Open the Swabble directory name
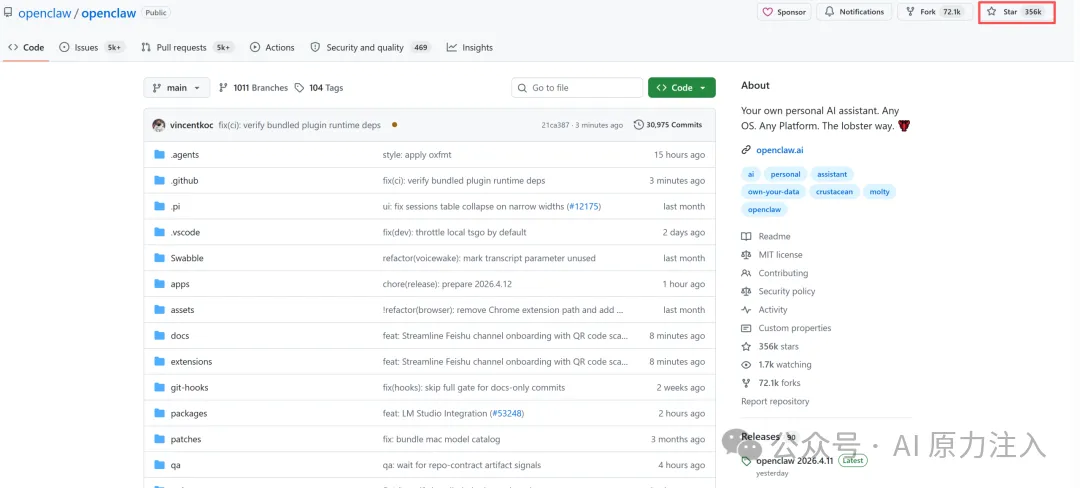1080x488 pixels. pyautogui.click(x=187, y=258)
